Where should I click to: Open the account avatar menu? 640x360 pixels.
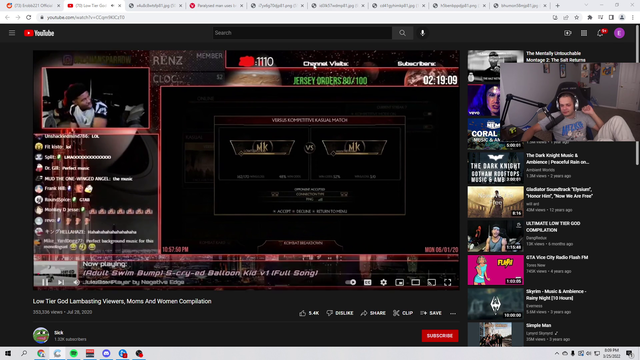tap(619, 33)
